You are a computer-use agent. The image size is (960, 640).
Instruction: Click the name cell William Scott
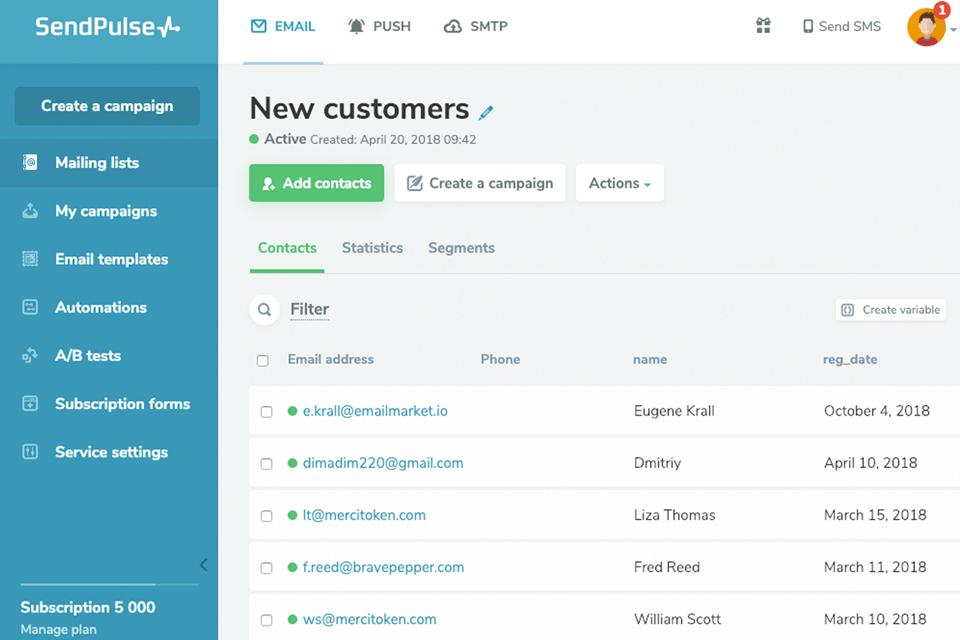[678, 619]
